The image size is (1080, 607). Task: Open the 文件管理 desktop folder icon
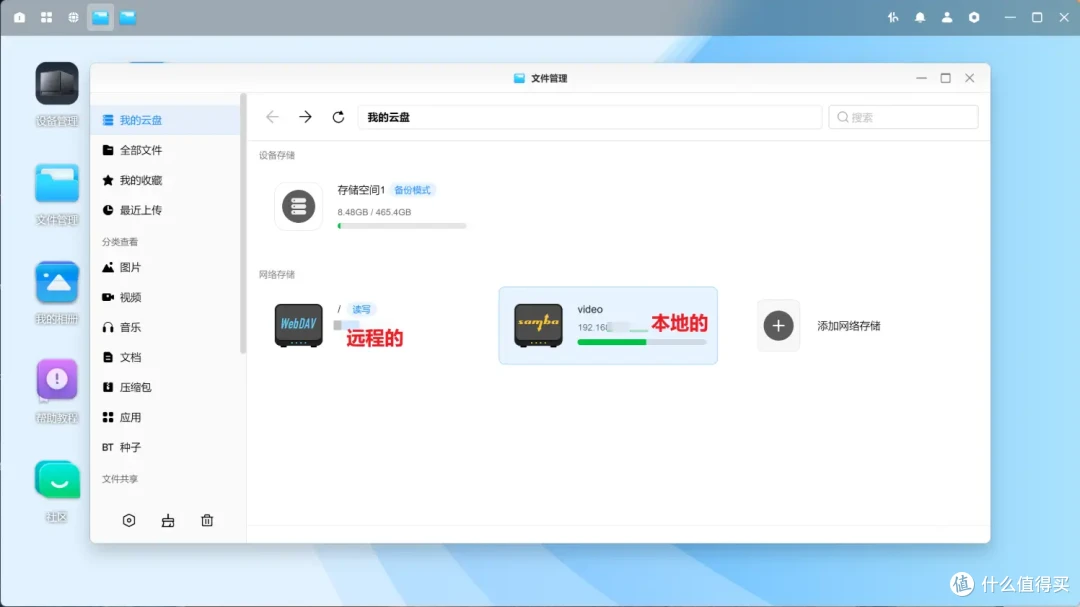[x=57, y=183]
